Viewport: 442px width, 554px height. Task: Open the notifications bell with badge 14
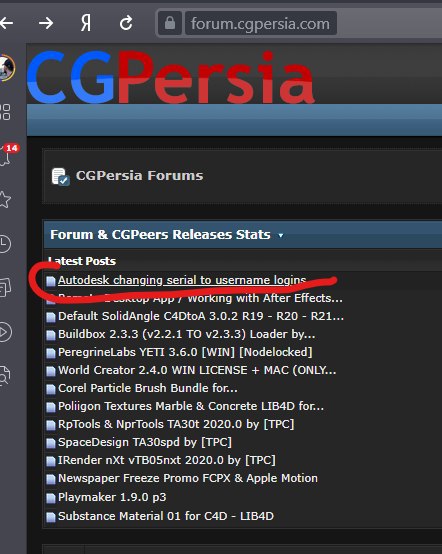tap(8, 154)
